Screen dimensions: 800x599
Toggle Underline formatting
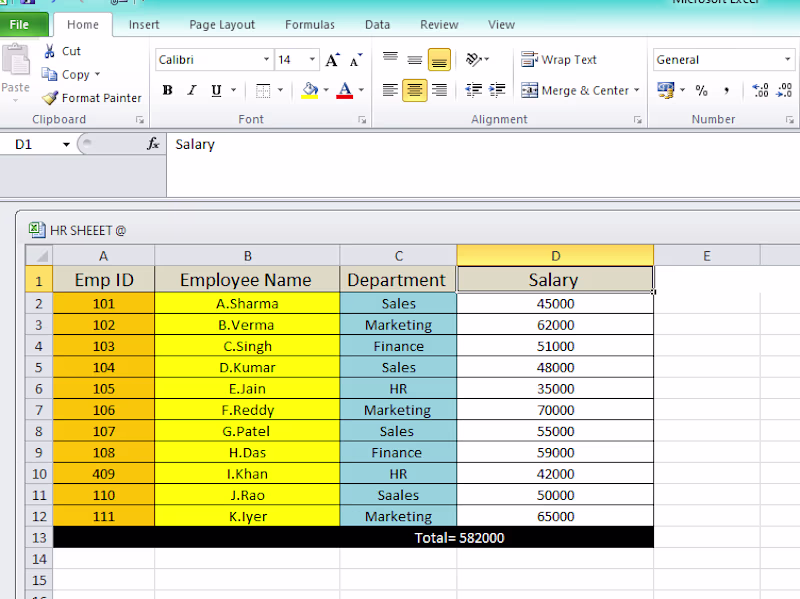[216, 90]
